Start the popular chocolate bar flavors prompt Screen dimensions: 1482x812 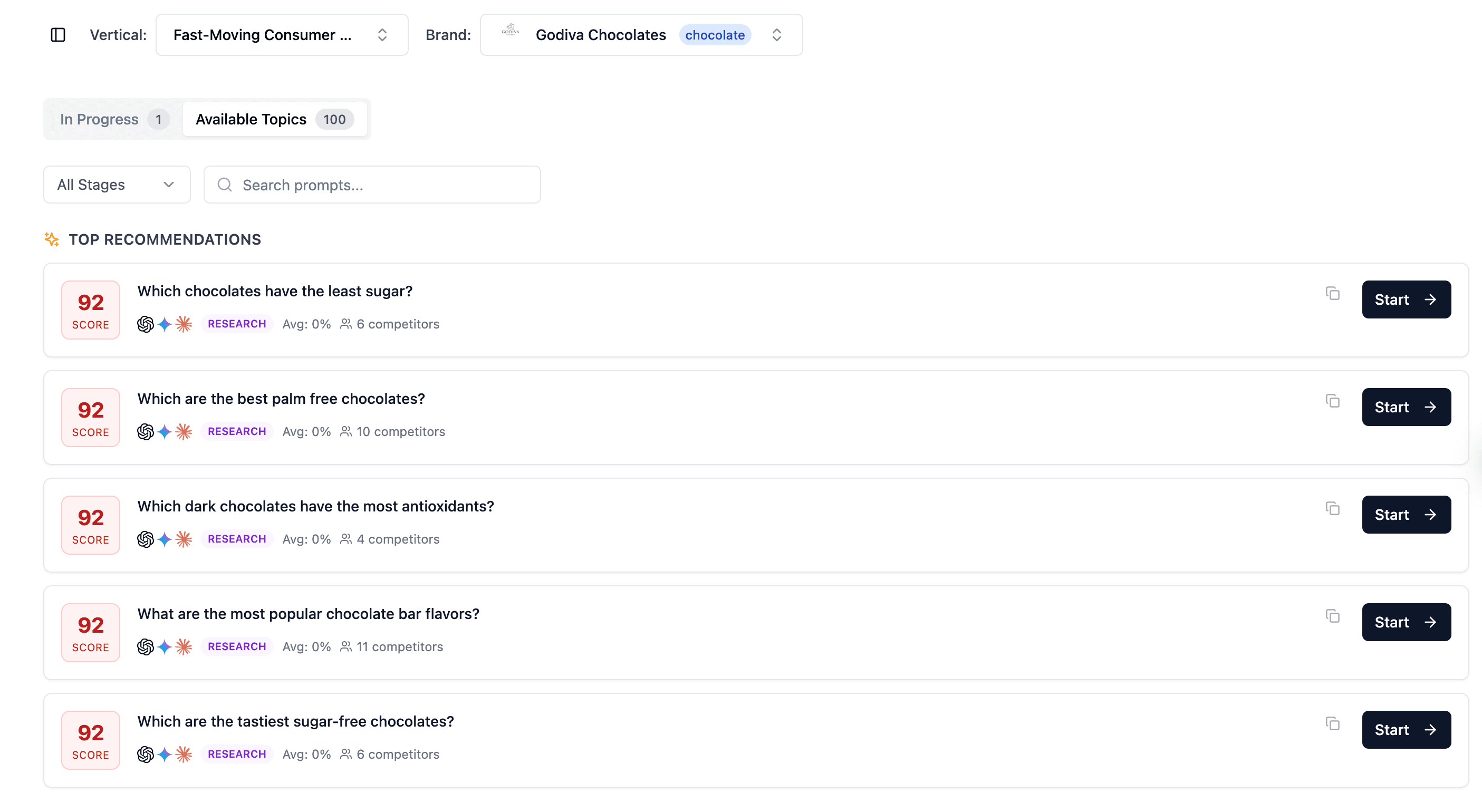[1406, 622]
